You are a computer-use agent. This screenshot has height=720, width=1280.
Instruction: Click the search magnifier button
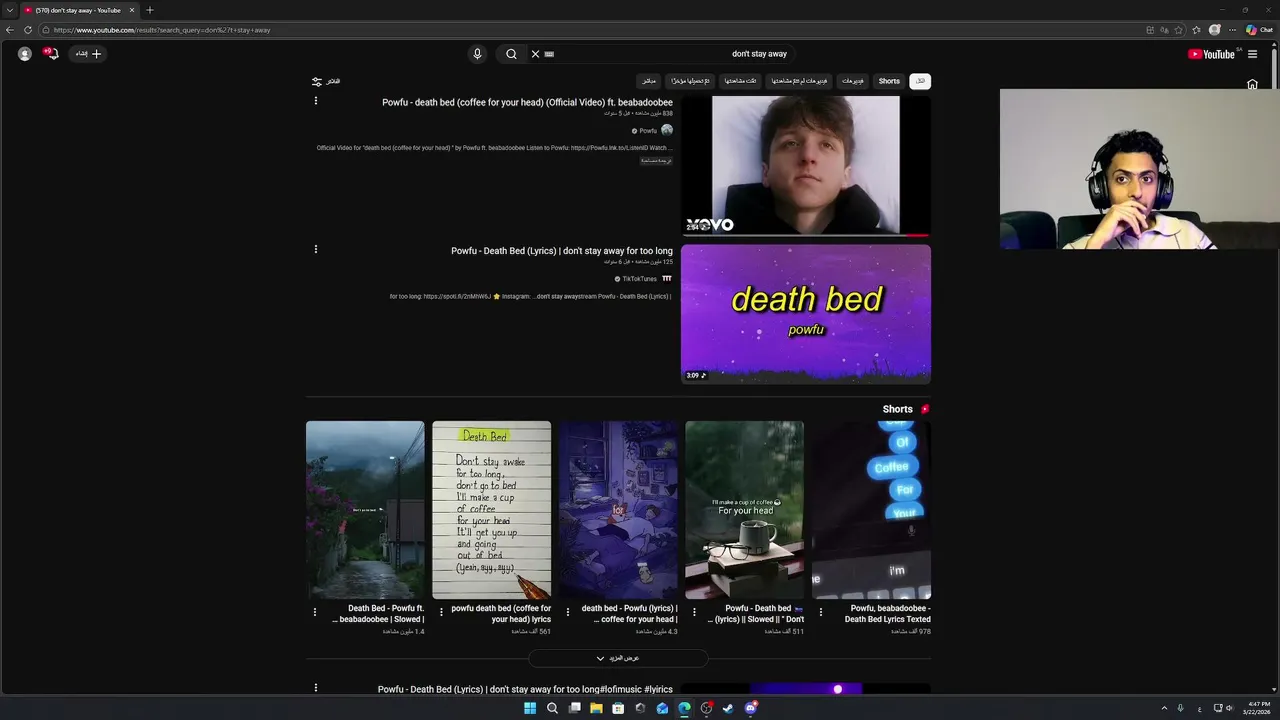point(511,54)
